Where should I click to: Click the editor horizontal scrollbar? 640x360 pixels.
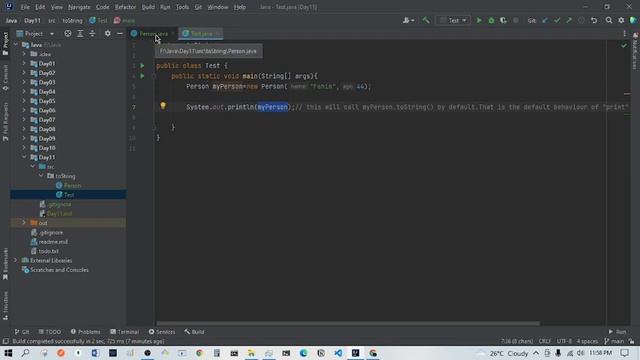[x=348, y=324]
